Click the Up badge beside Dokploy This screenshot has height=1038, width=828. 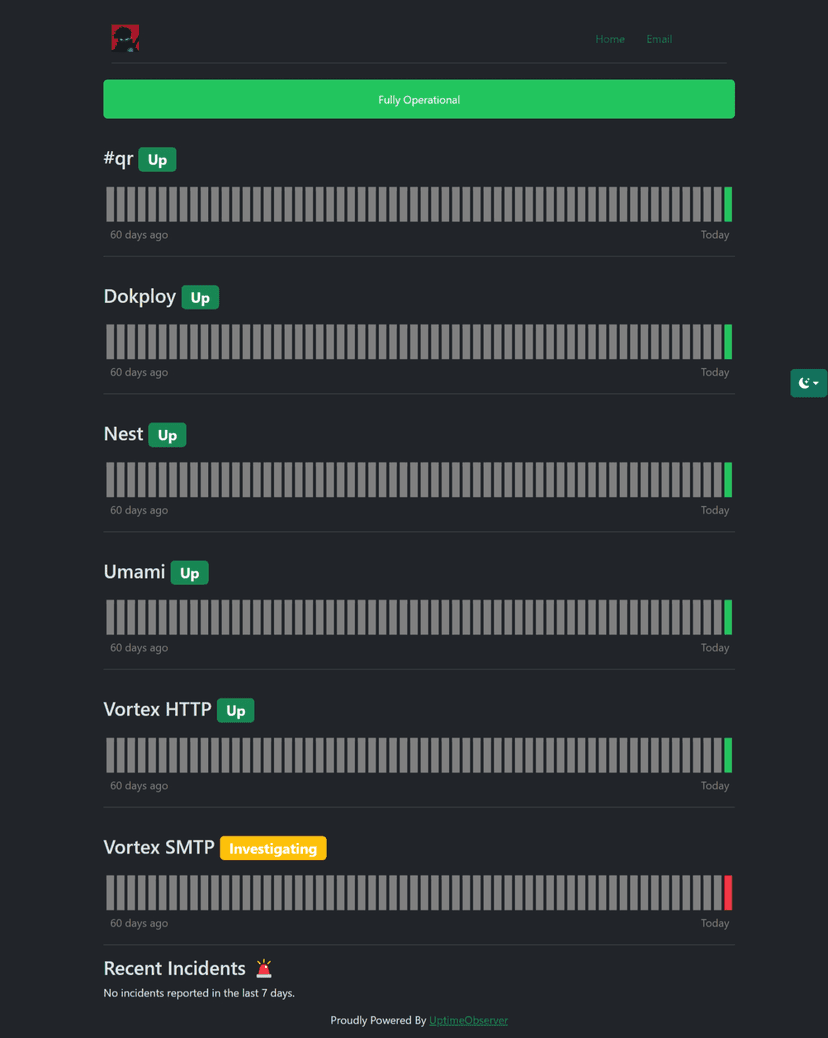click(200, 298)
